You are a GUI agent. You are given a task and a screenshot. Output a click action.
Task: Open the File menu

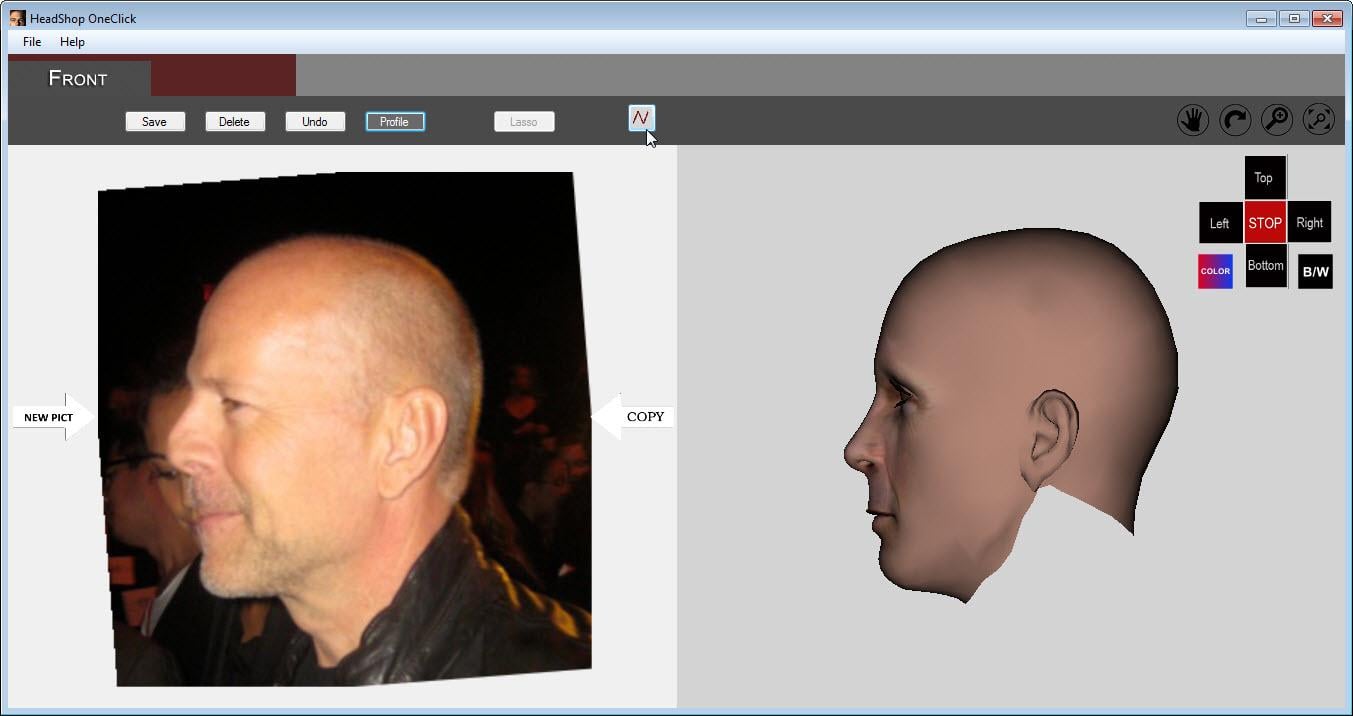coord(32,42)
